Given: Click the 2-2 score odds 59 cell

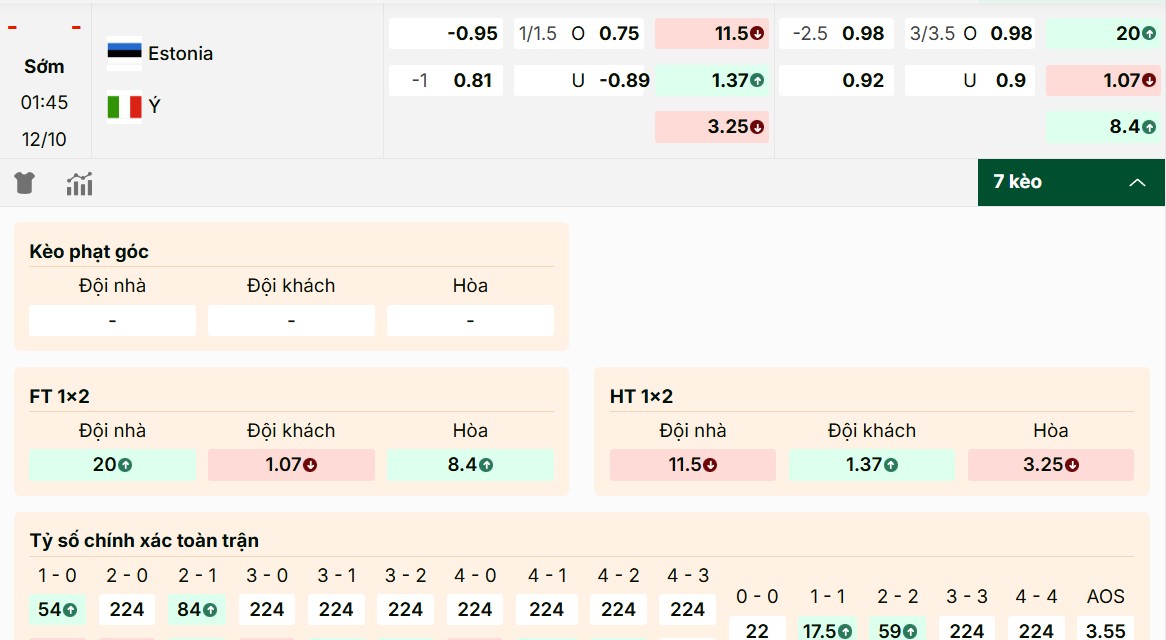Looking at the screenshot, I should [x=897, y=631].
